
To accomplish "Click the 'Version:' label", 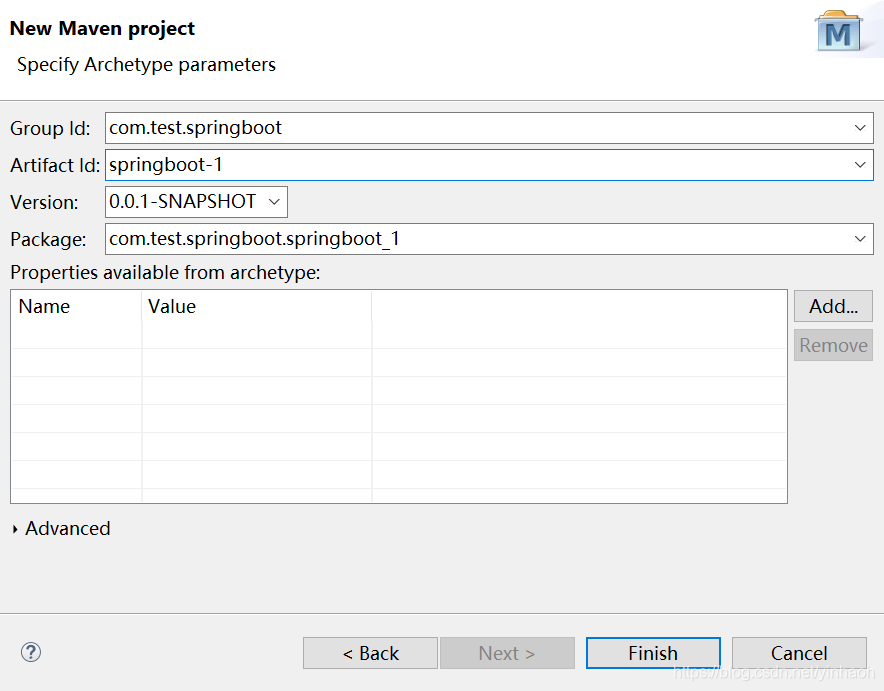I will (x=44, y=202).
